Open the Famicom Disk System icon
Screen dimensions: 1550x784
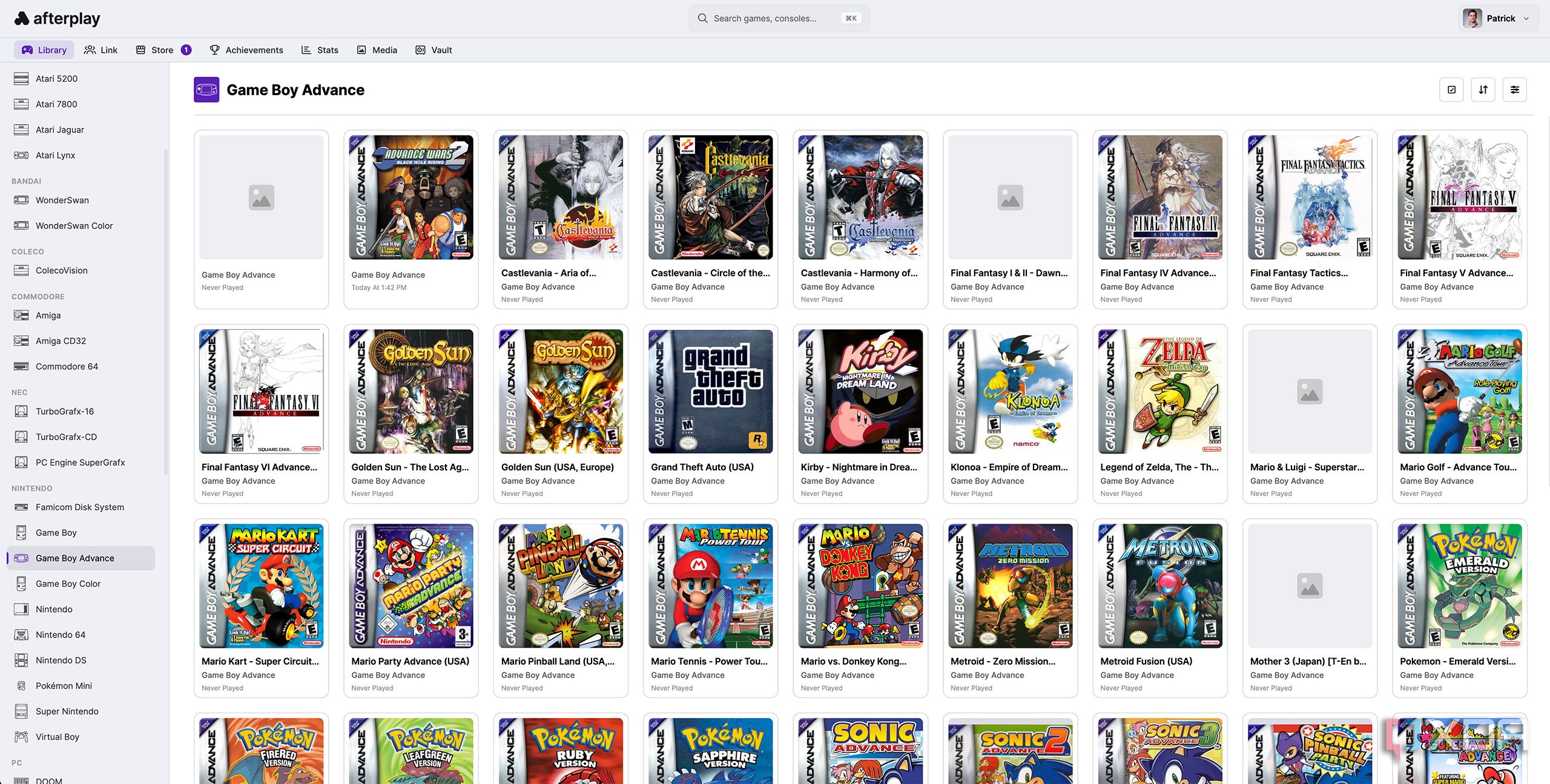(21, 507)
